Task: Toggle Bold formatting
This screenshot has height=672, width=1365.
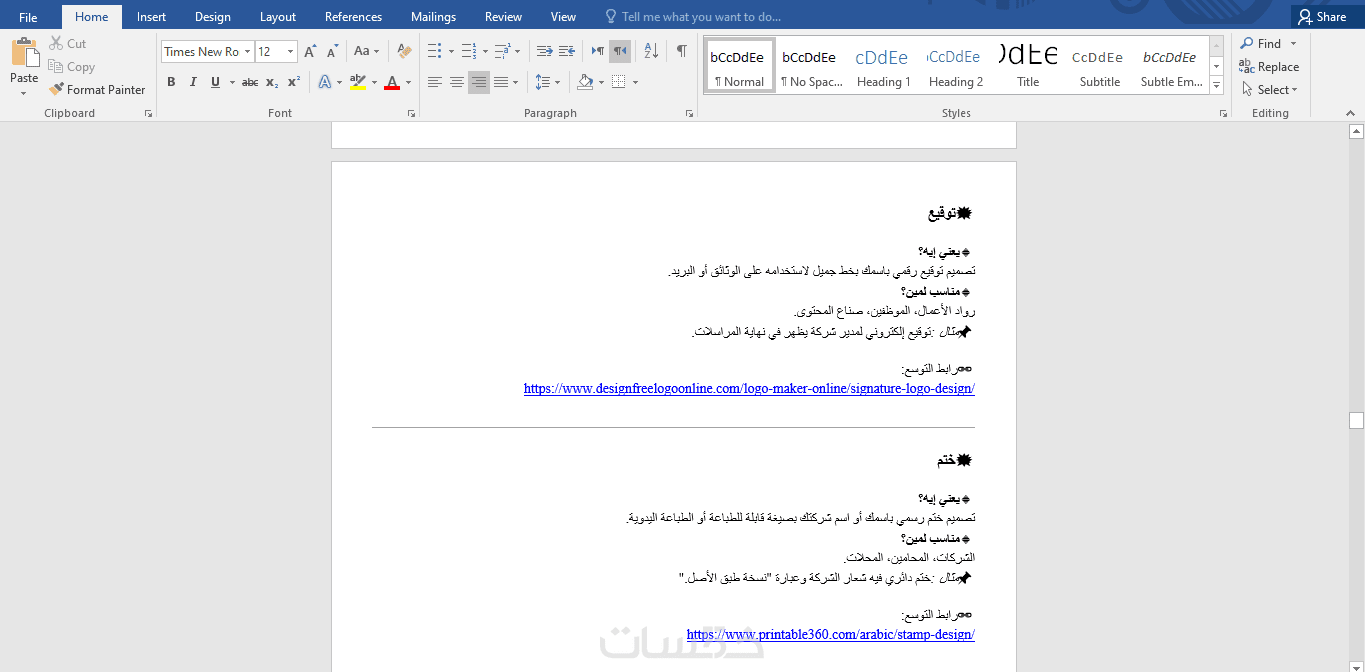Action: click(x=171, y=82)
